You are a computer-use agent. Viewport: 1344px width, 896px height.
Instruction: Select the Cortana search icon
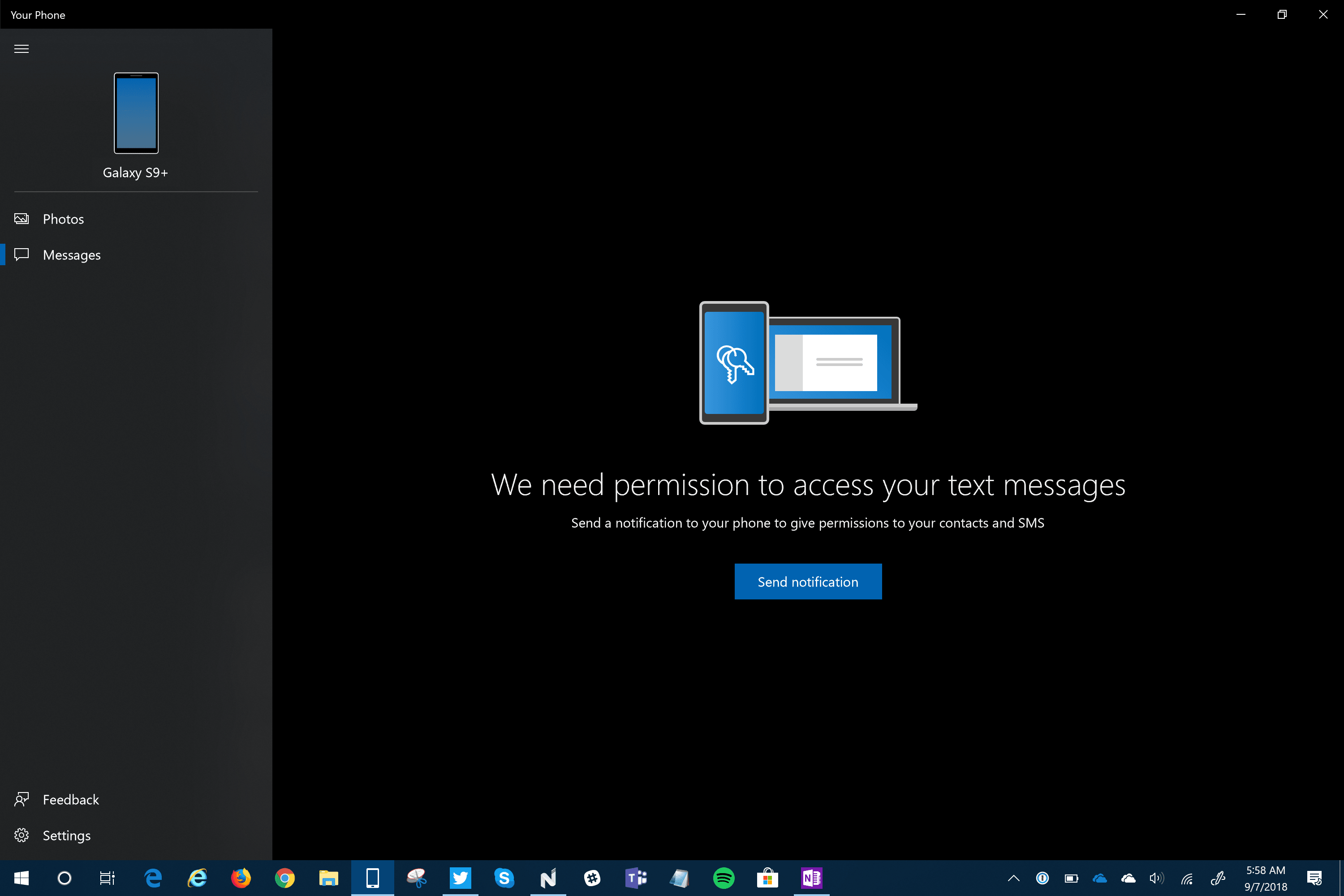coord(64,878)
